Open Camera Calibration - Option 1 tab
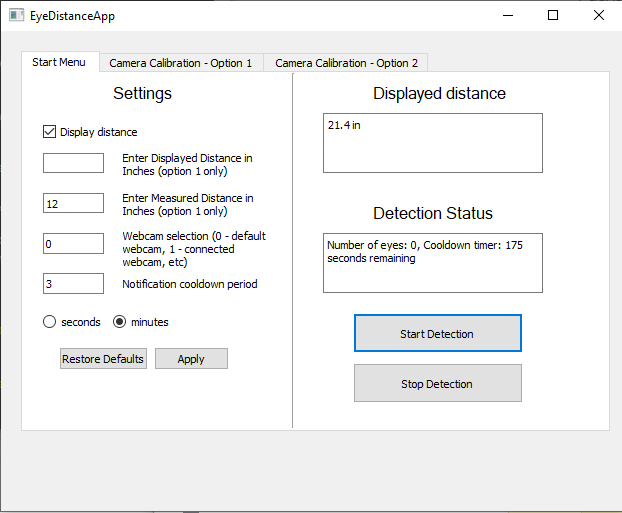Viewport: 622px width, 513px height. (x=181, y=63)
